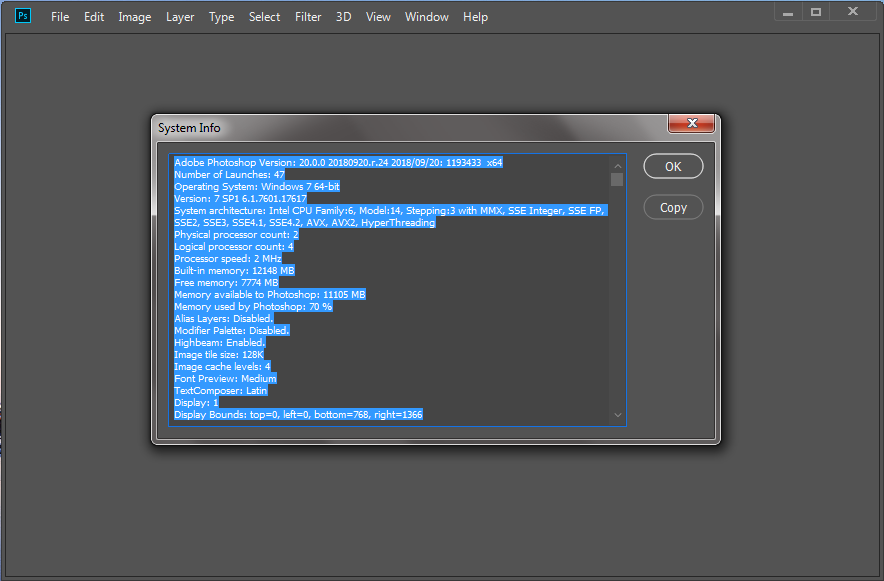The image size is (884, 581).
Task: Click 'Operating System: Windows 7 64-bit' line
Action: point(257,187)
